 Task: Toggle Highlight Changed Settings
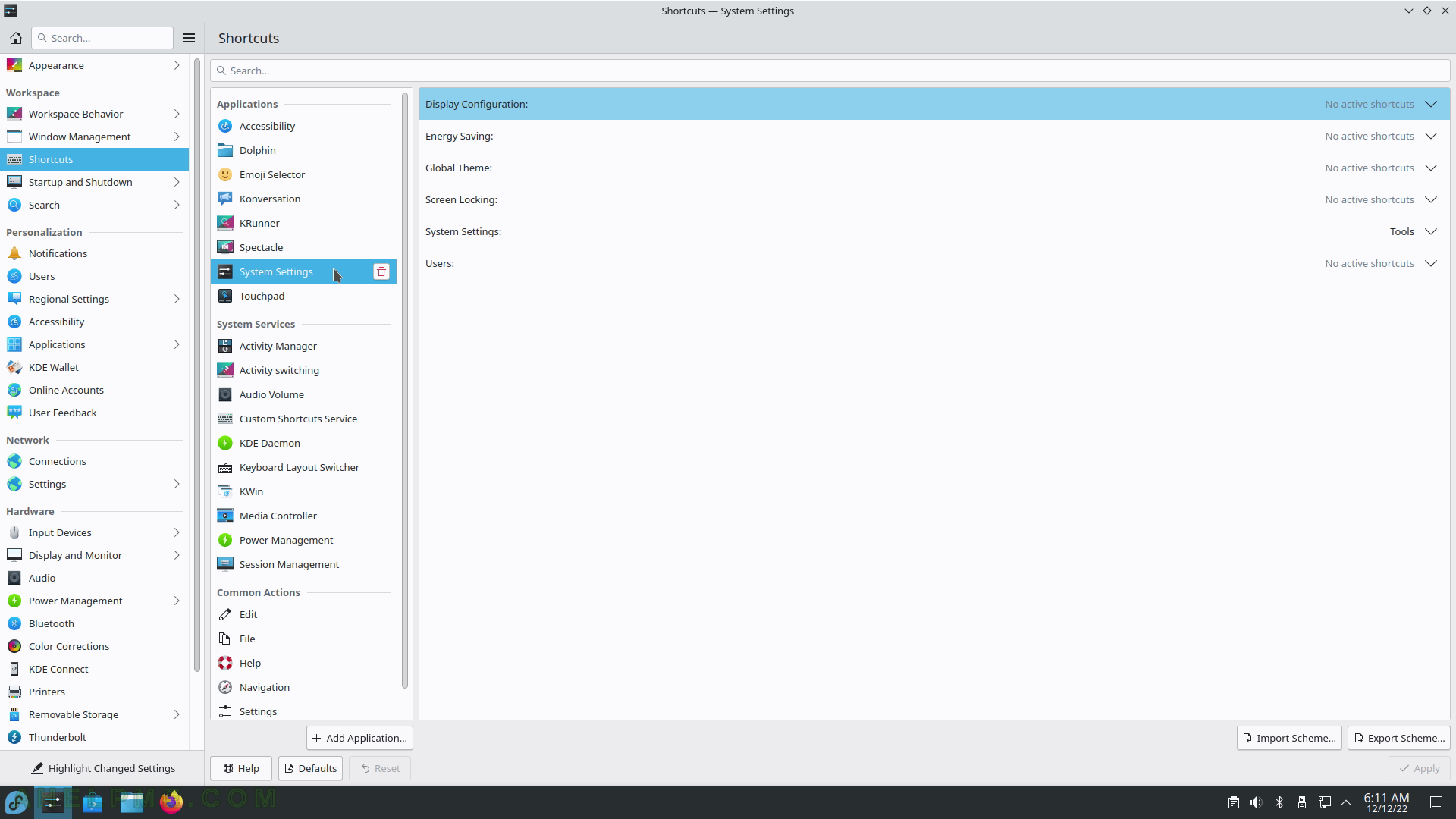coord(102,768)
